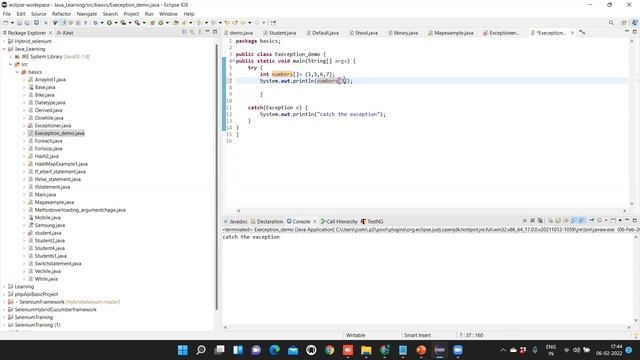640x360 pixels.
Task: Click Collapse All in Package Explorer
Action: [184, 32]
